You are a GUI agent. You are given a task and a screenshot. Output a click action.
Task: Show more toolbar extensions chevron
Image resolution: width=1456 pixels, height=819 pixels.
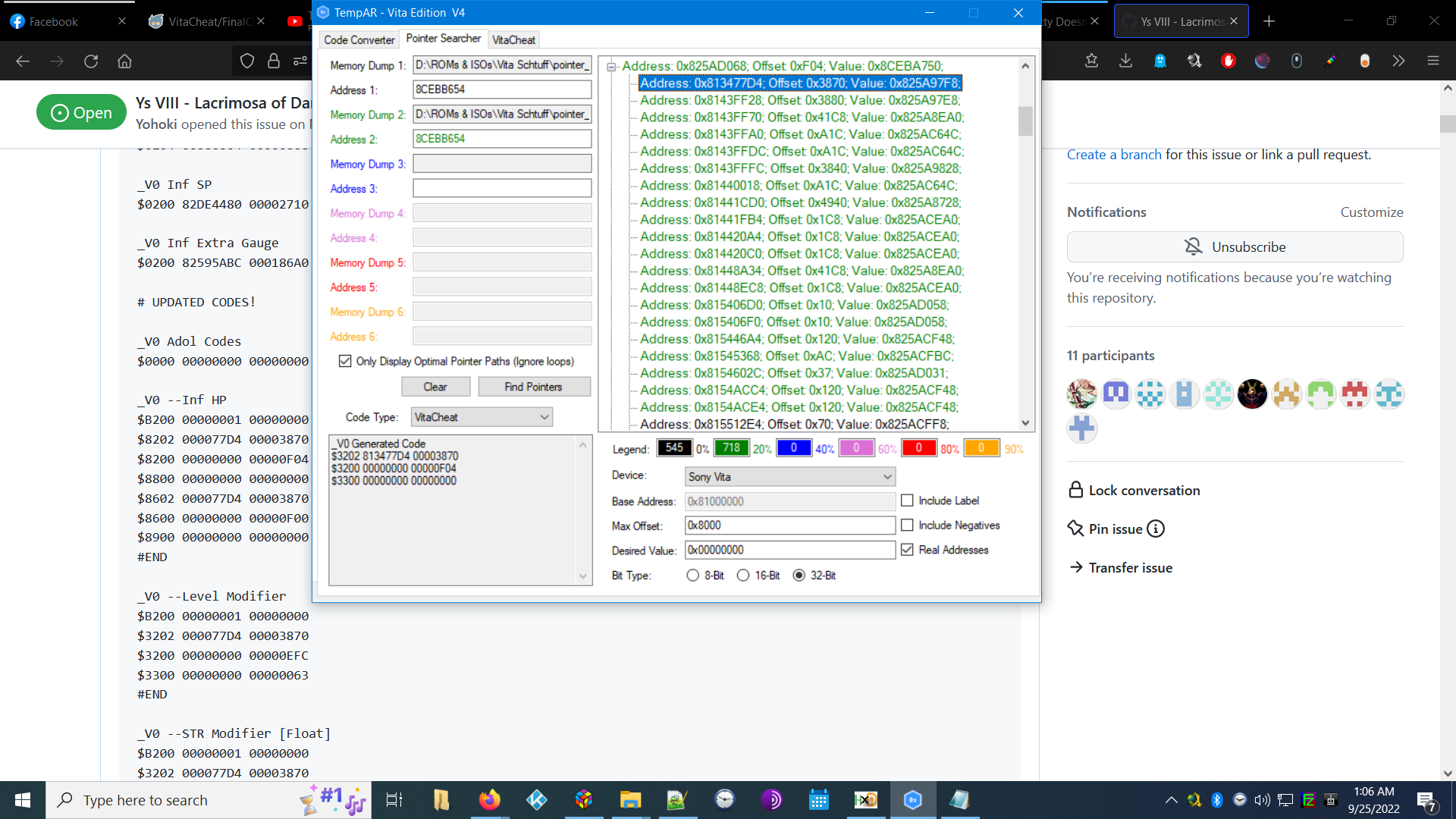coord(1398,61)
